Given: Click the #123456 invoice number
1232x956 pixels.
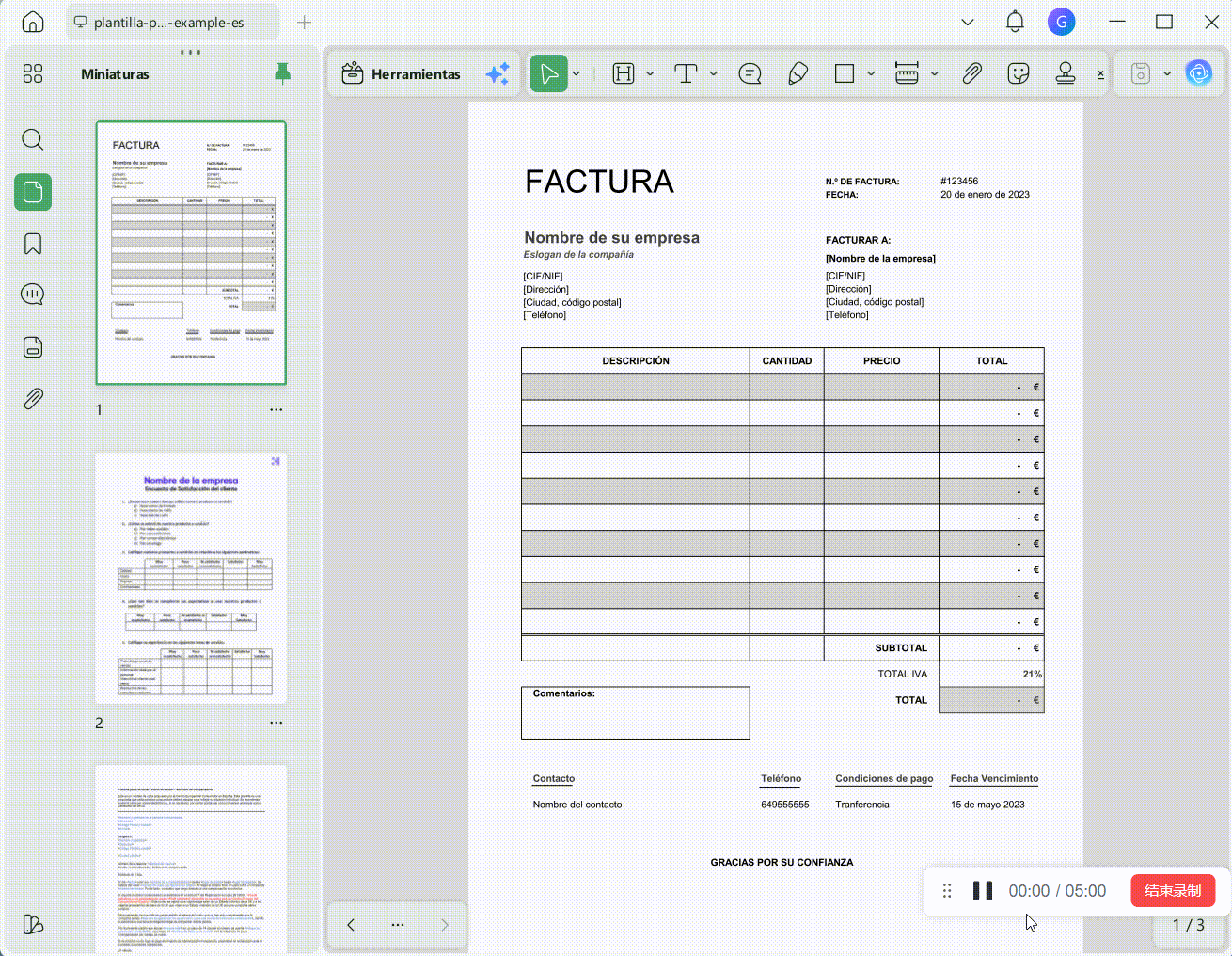Looking at the screenshot, I should (959, 181).
